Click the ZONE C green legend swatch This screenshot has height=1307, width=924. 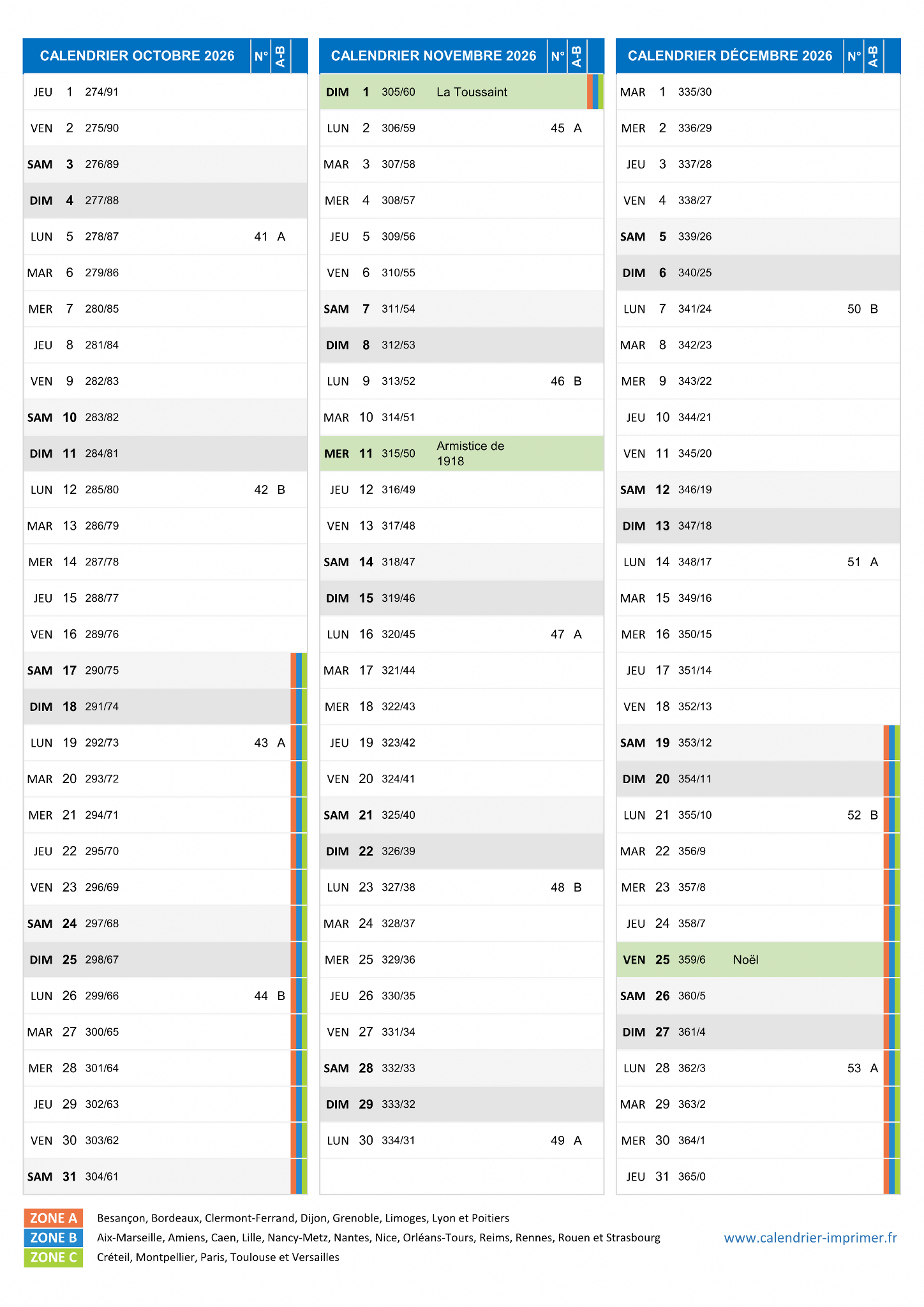pos(54,1257)
